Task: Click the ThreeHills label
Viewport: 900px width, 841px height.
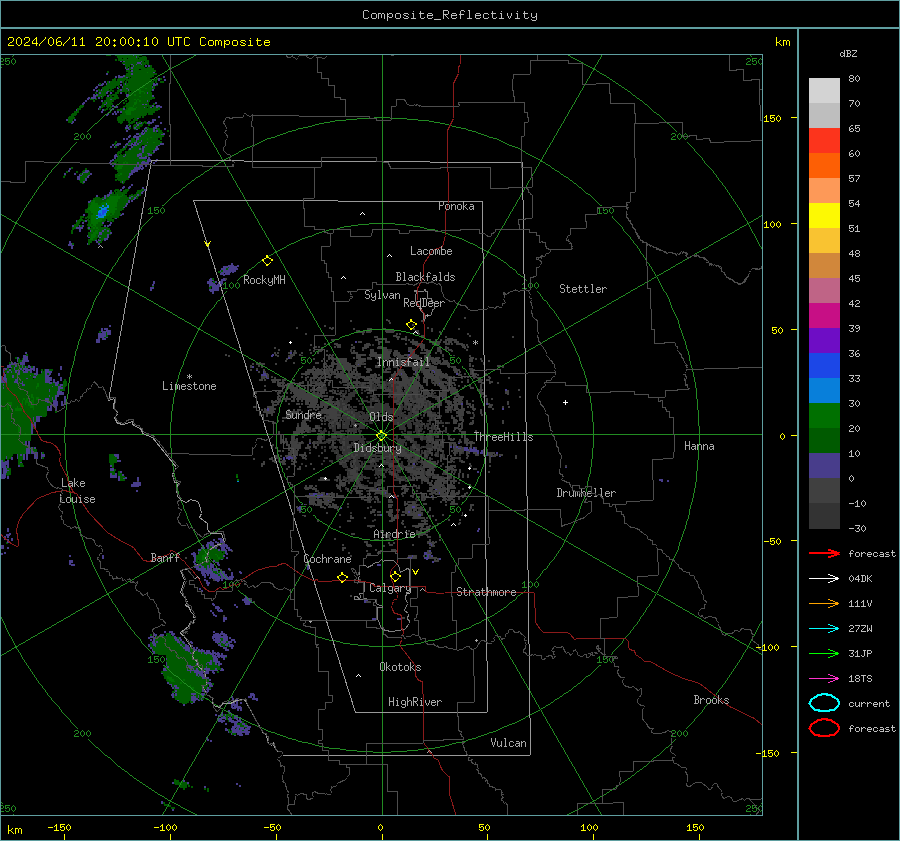Action: [503, 437]
